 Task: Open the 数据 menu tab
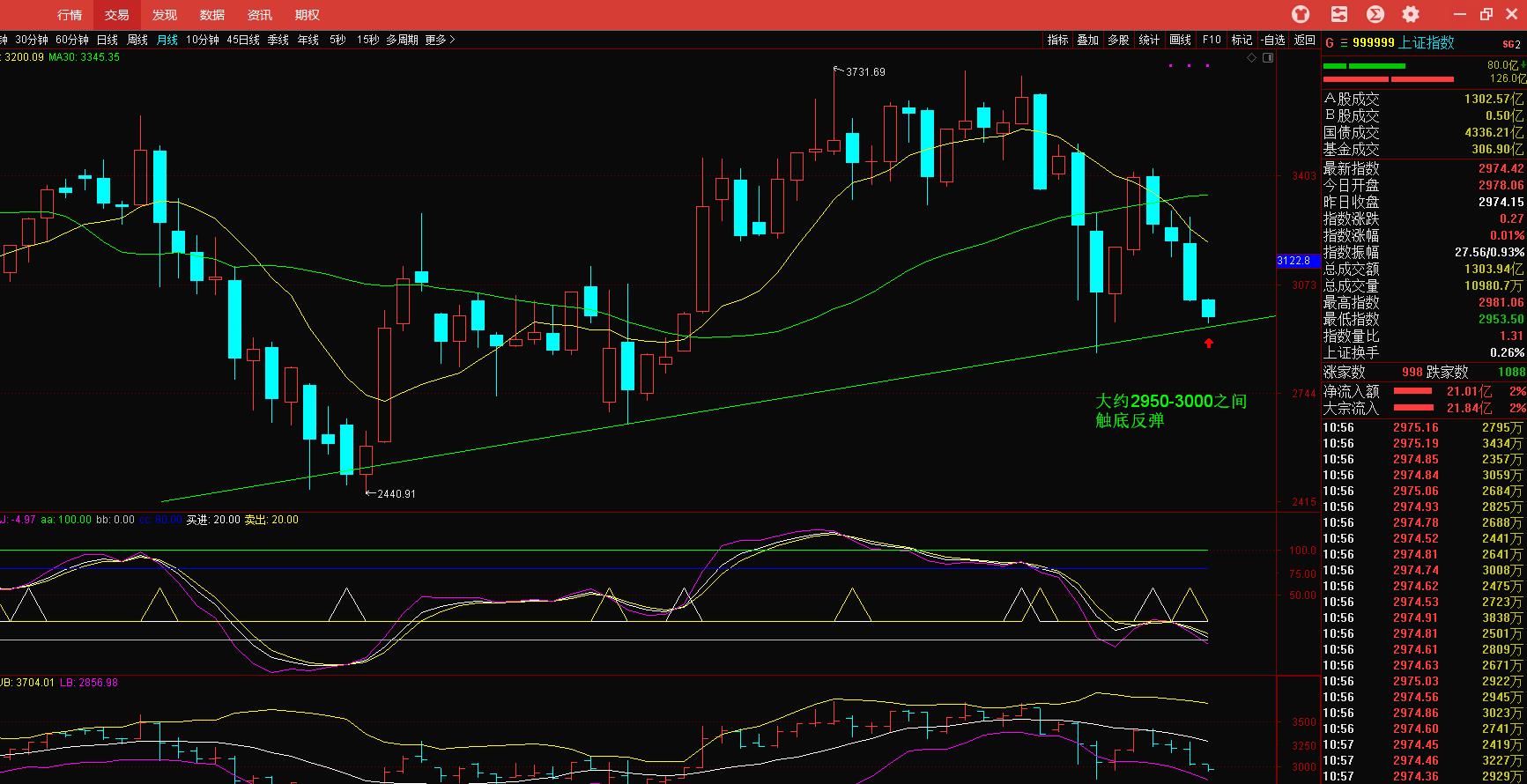pos(211,15)
